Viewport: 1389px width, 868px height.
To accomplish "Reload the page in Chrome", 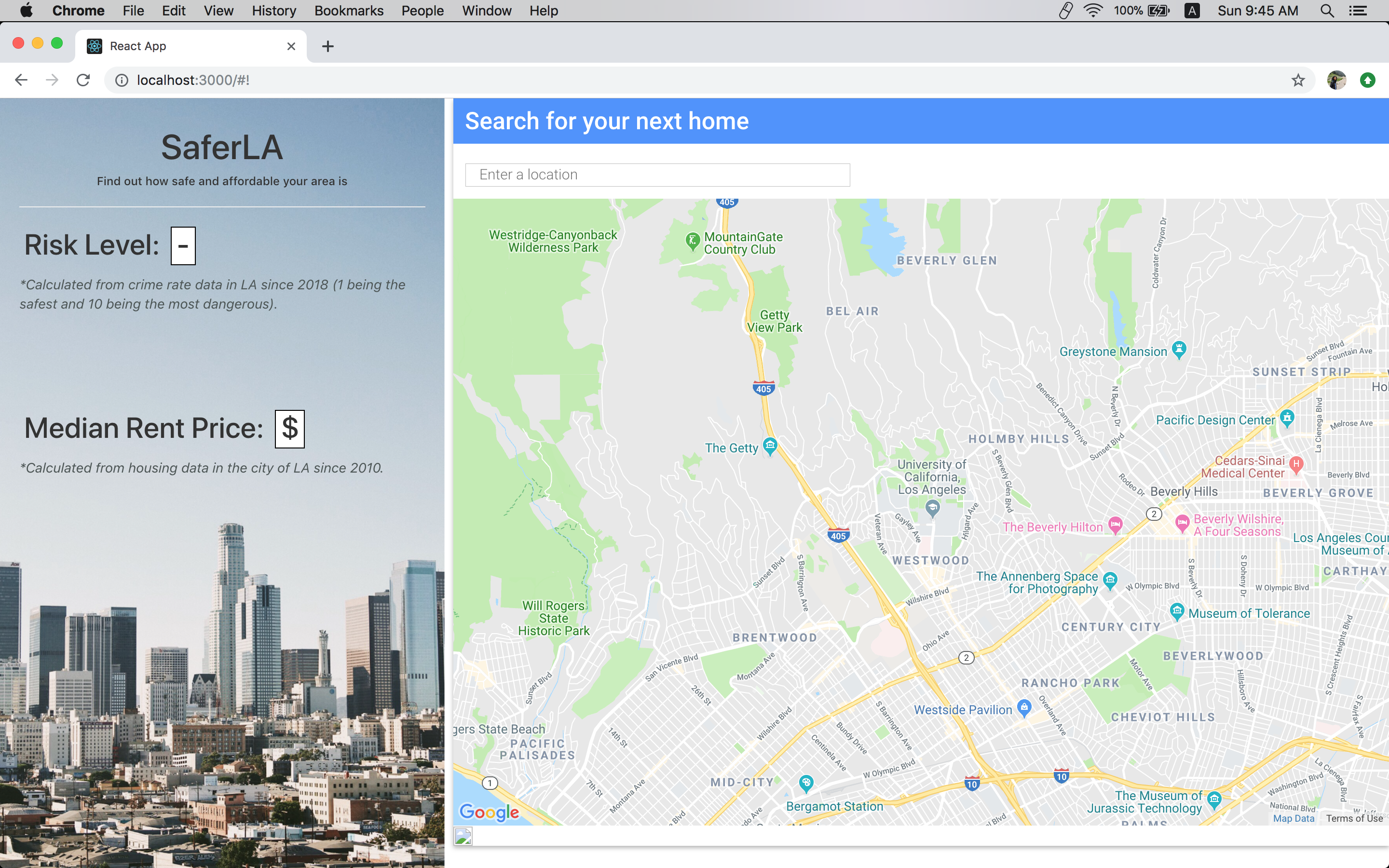I will coord(84,81).
